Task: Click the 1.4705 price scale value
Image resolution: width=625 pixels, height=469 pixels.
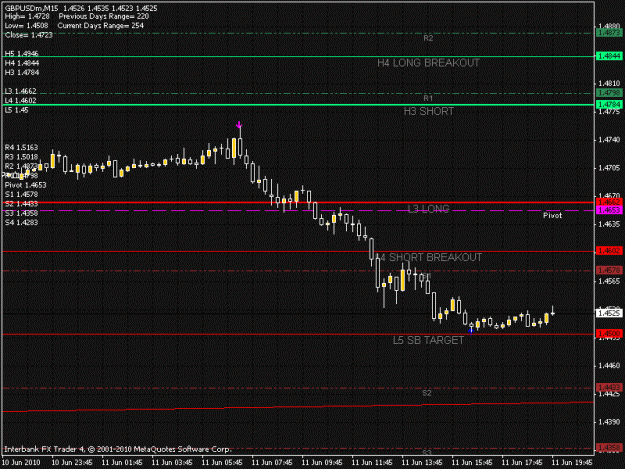Action: [609, 168]
